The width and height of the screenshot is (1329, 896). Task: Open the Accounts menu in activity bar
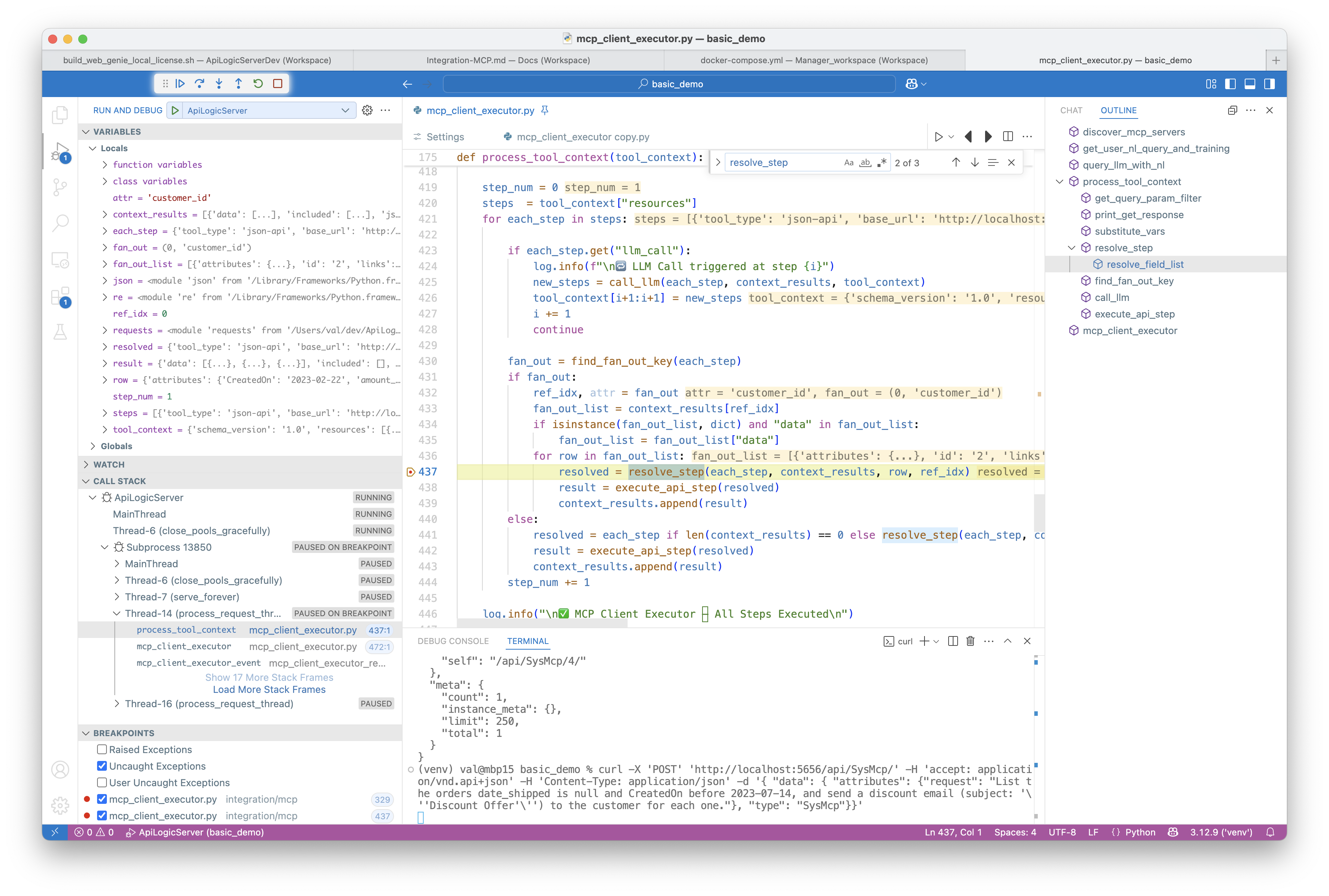click(x=60, y=770)
